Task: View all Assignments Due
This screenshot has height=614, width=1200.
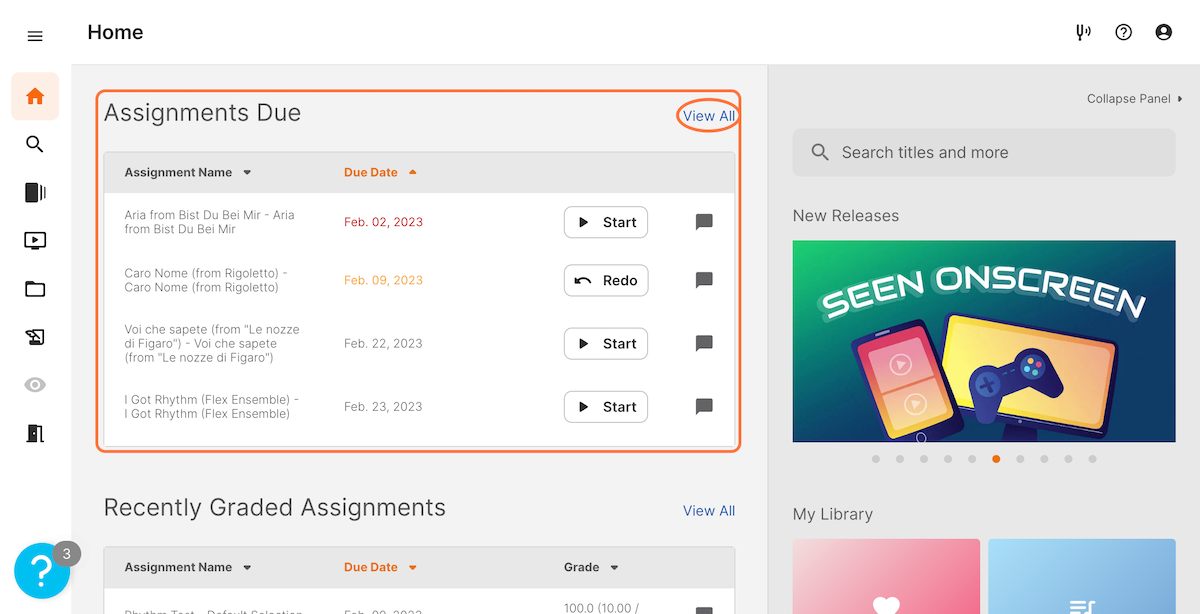Action: pos(709,116)
